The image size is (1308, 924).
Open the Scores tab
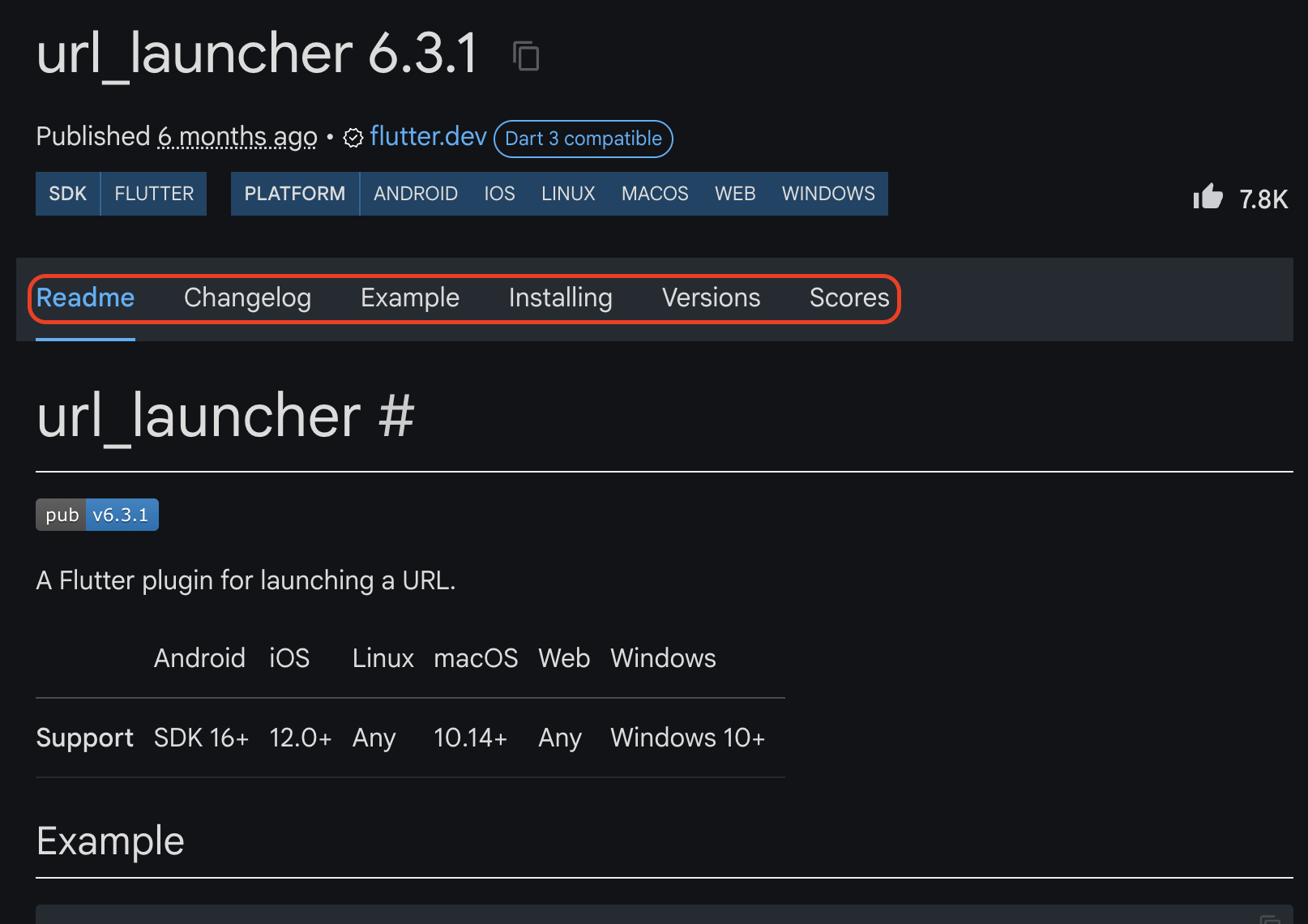(849, 297)
